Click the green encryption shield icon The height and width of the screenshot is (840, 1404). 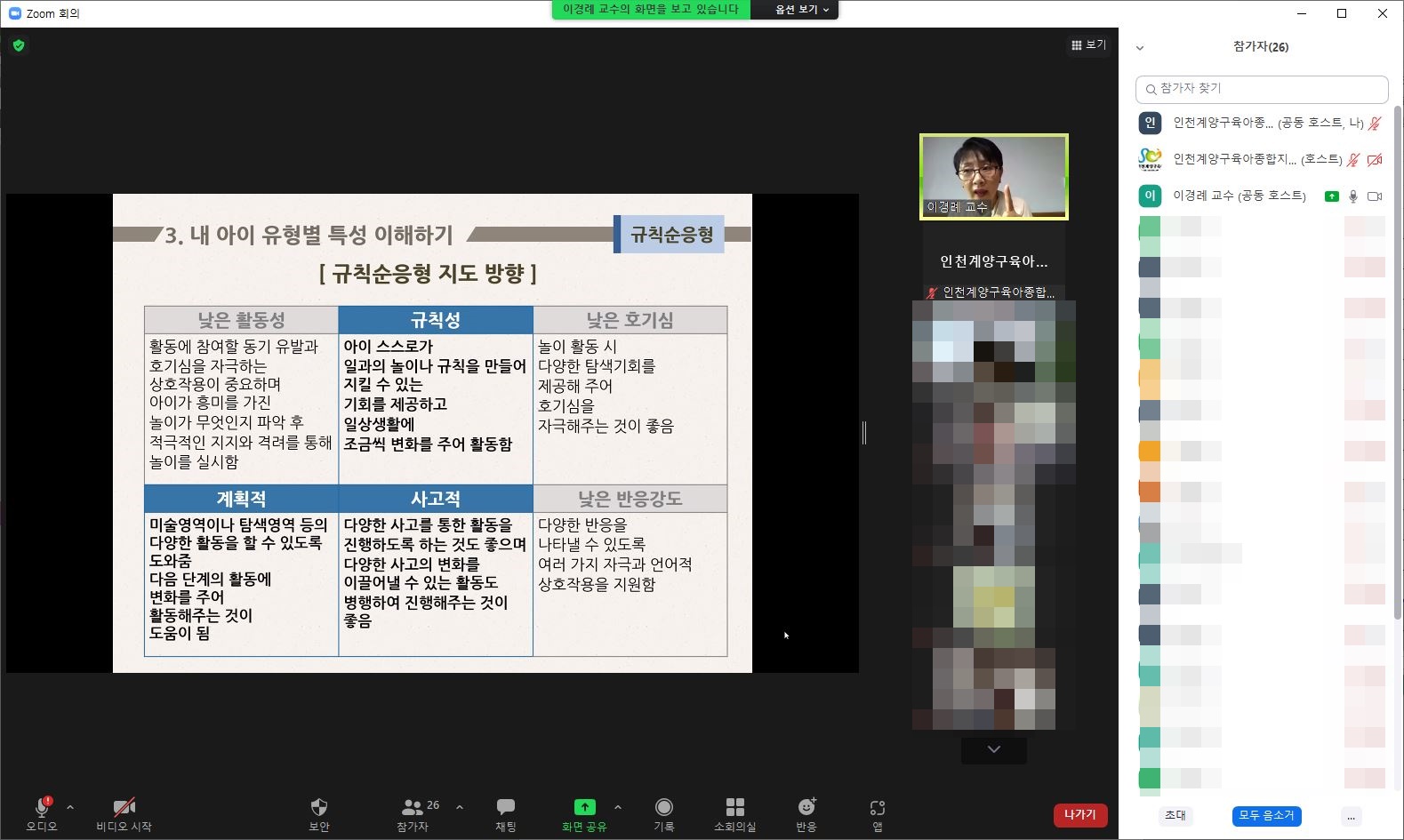pos(19,45)
